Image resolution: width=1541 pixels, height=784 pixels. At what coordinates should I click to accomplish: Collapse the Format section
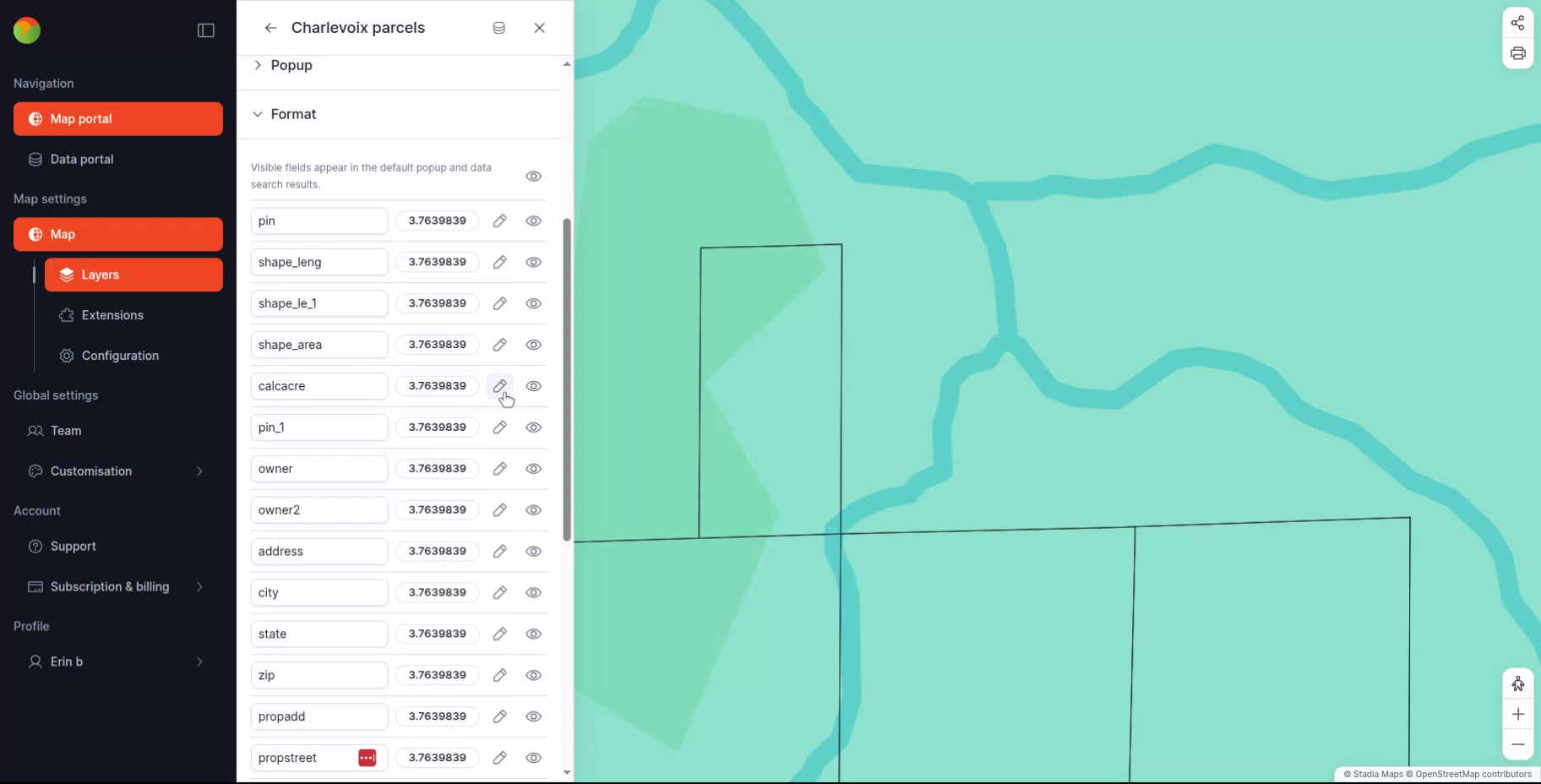(x=257, y=114)
